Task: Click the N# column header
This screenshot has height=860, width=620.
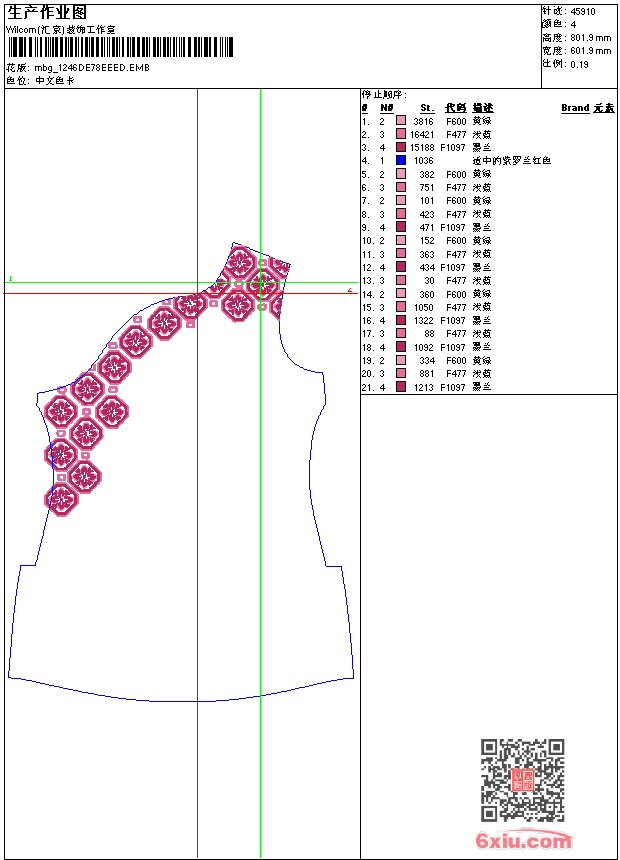Action: pos(386,108)
